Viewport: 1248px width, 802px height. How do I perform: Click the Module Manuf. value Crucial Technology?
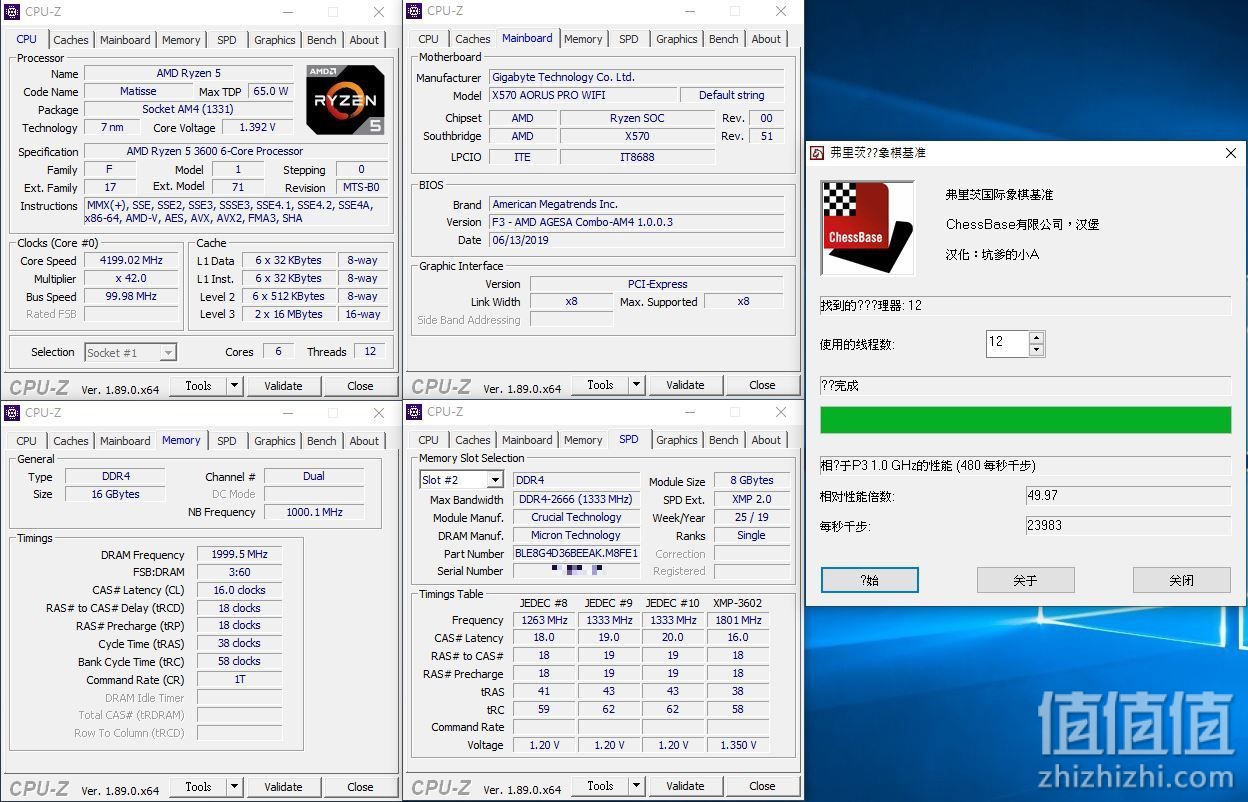pos(576,517)
